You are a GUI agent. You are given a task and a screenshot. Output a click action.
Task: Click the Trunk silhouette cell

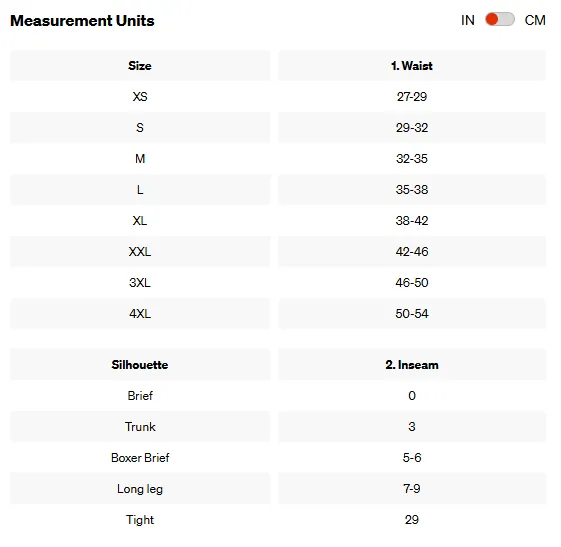pos(140,427)
